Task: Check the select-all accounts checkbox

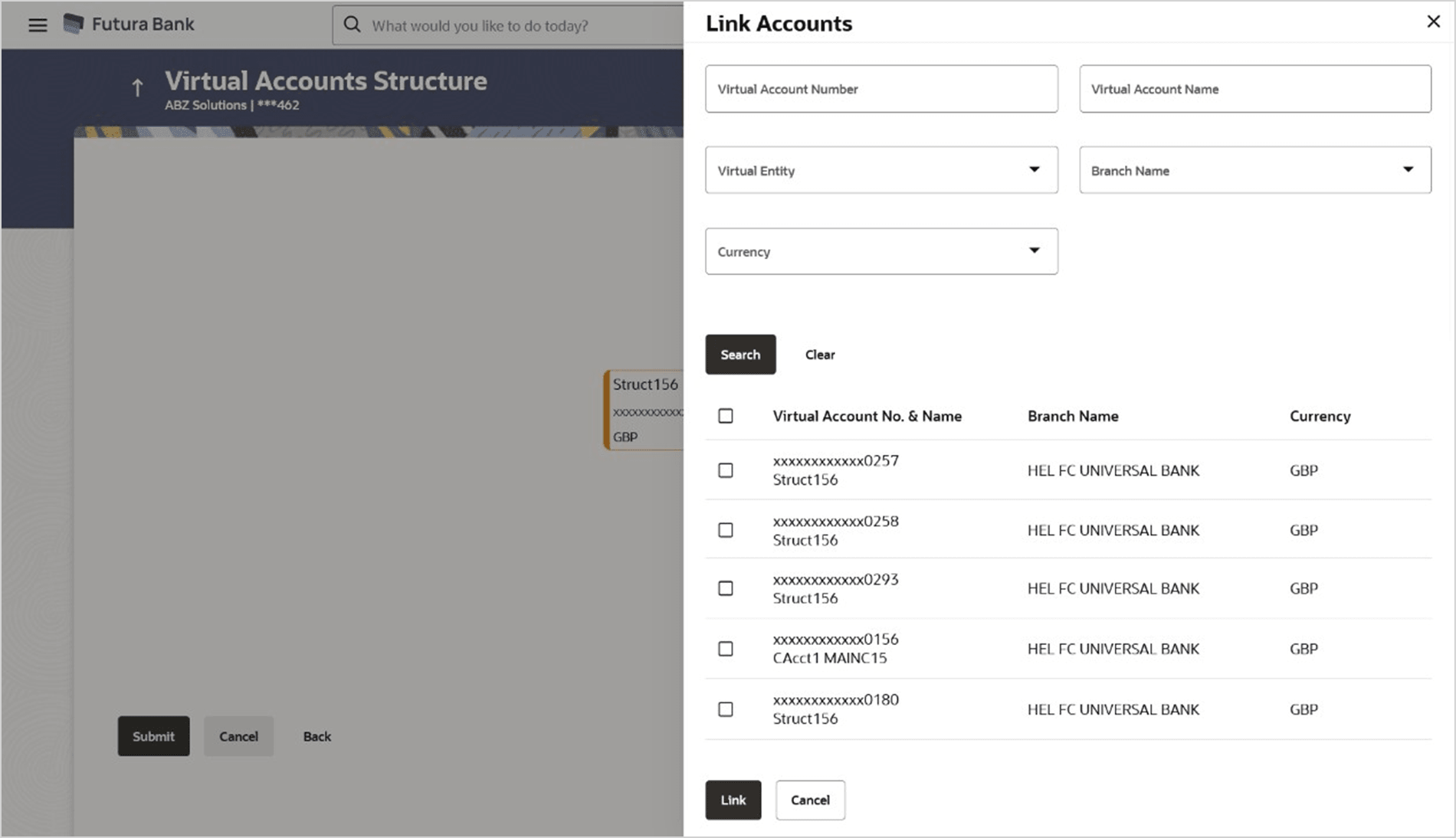Action: [x=725, y=415]
